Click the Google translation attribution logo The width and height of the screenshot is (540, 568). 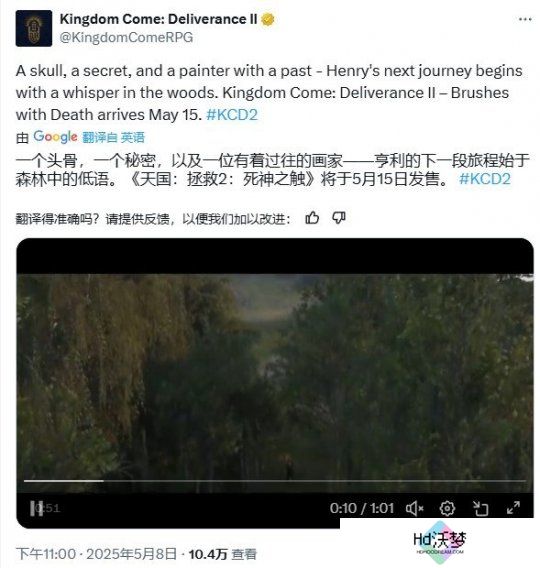point(55,137)
